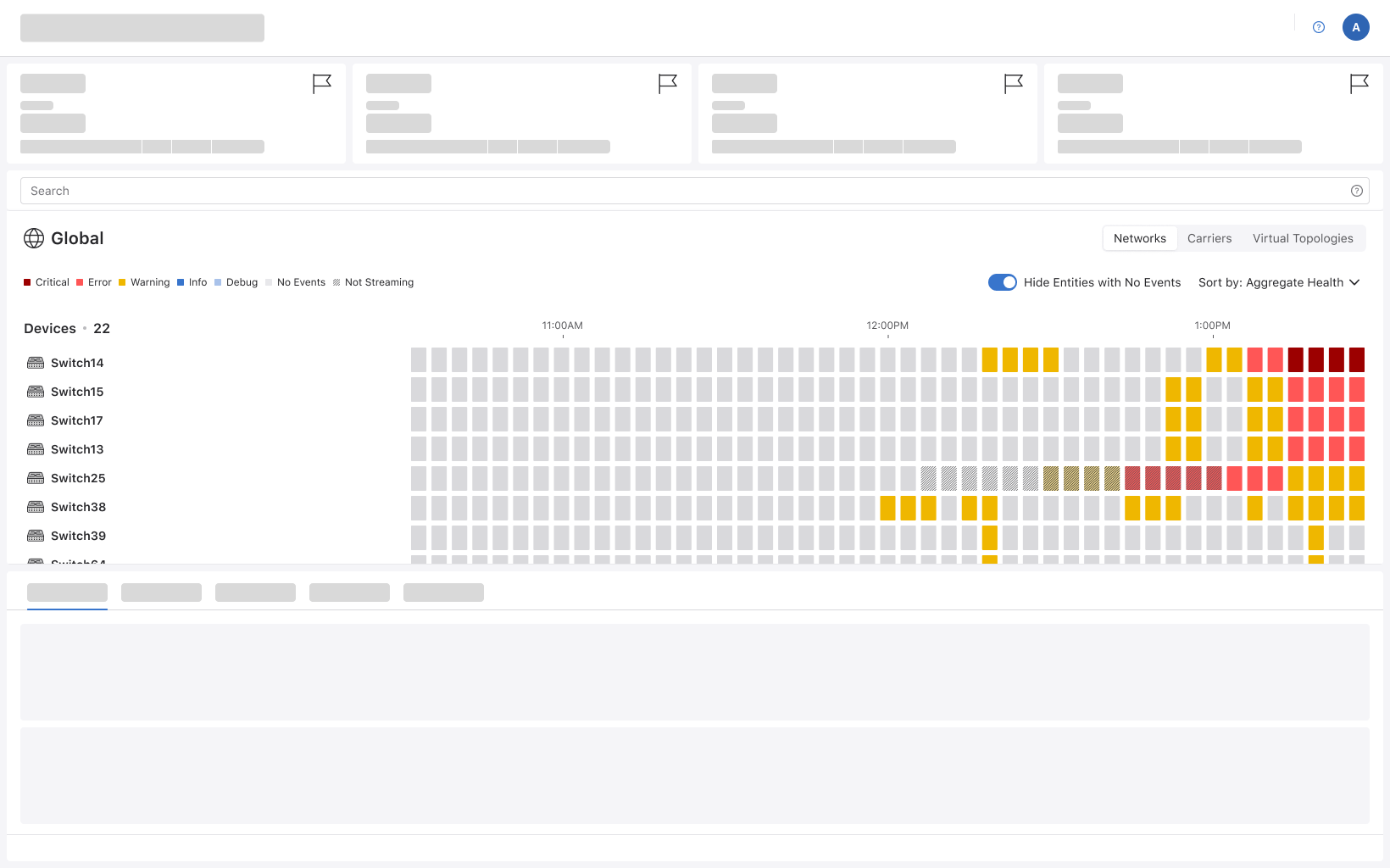
Task: Switch to the Virtual Topologies tab
Action: [x=1303, y=238]
